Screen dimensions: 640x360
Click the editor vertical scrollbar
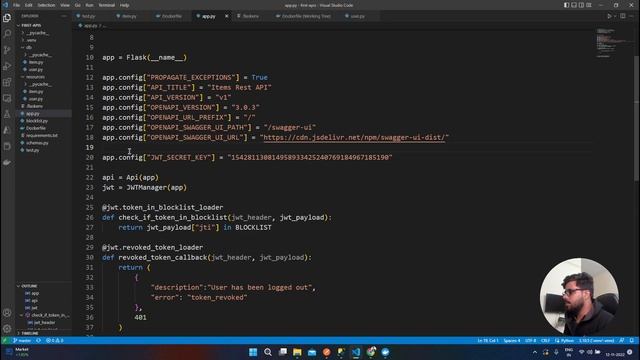636,118
